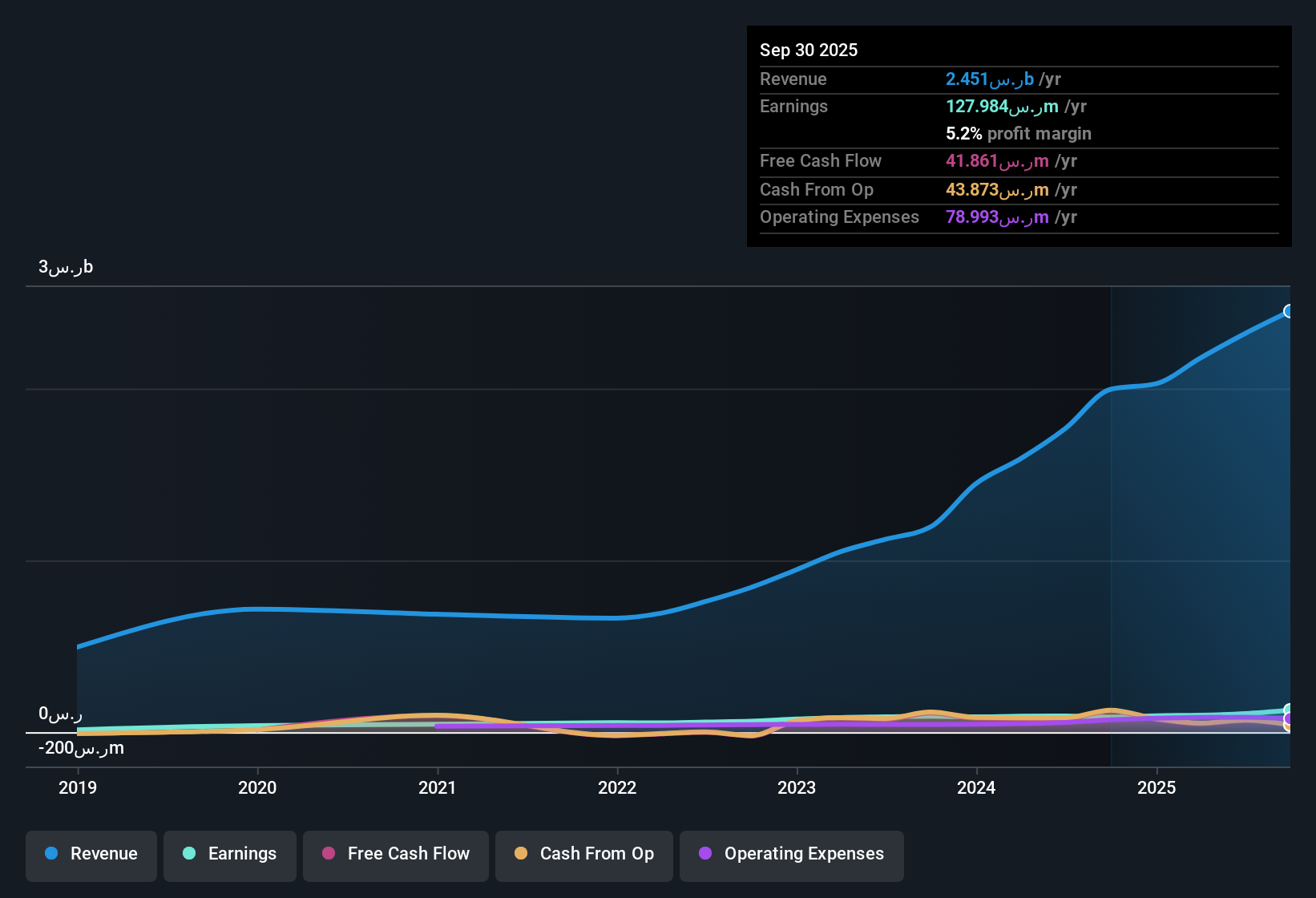Click the orange Cash From Op legend dot
Image resolution: width=1316 pixels, height=898 pixels.
pos(521,854)
